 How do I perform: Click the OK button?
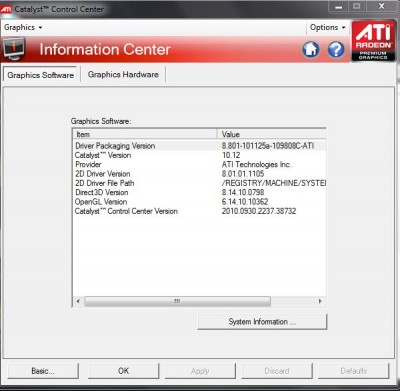pos(123,371)
